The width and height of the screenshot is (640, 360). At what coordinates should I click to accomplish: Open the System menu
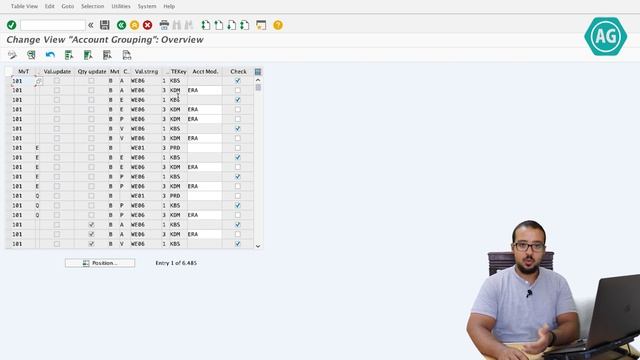tap(147, 6)
